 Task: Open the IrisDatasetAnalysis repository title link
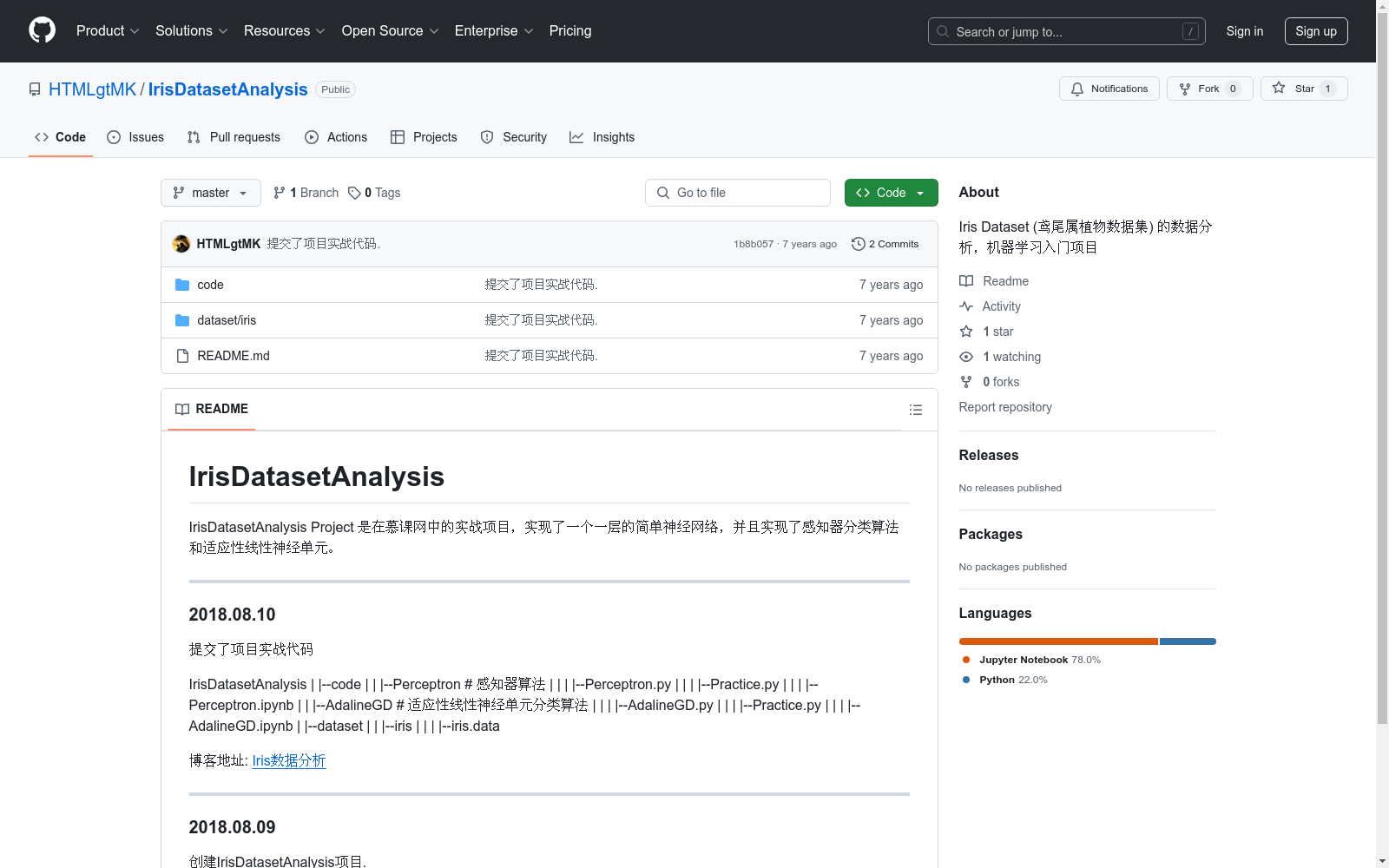(x=228, y=89)
